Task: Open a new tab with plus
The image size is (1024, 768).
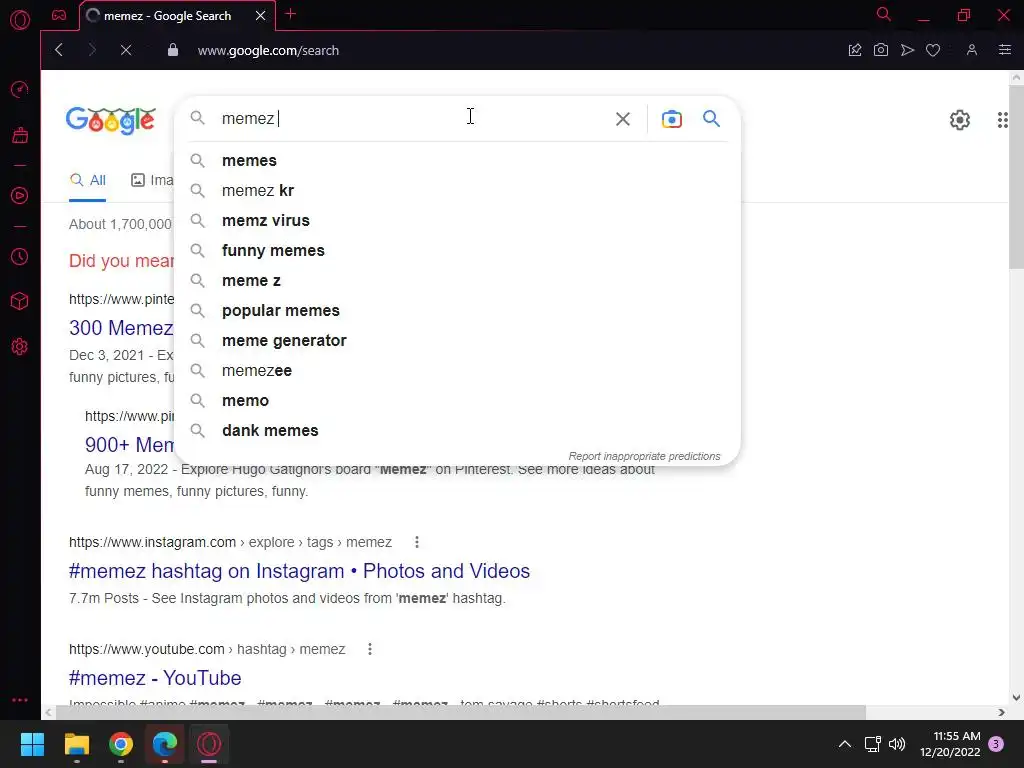Action: point(291,14)
